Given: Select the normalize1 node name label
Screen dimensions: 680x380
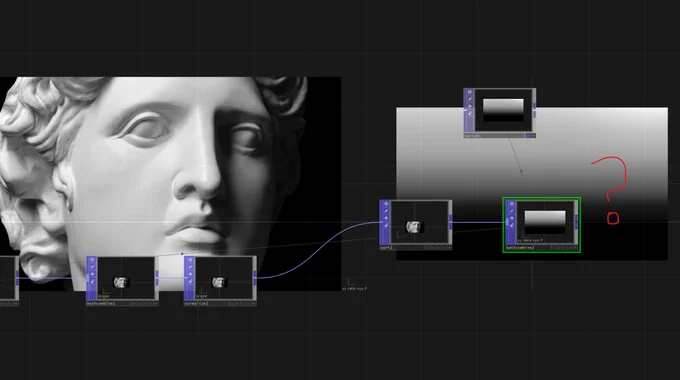Looking at the screenshot, I should click(196, 304).
